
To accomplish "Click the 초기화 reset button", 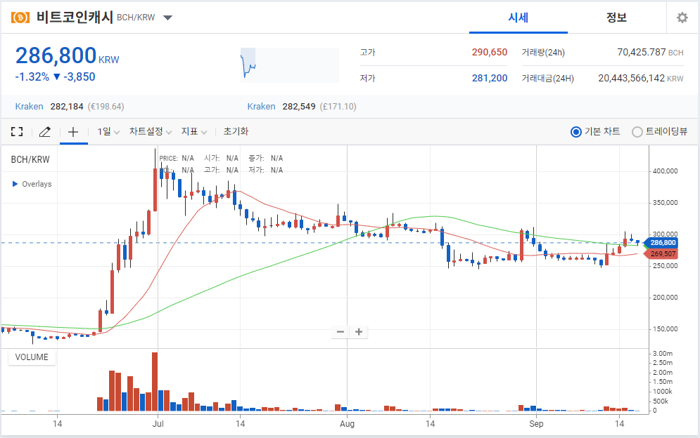I will click(x=236, y=131).
